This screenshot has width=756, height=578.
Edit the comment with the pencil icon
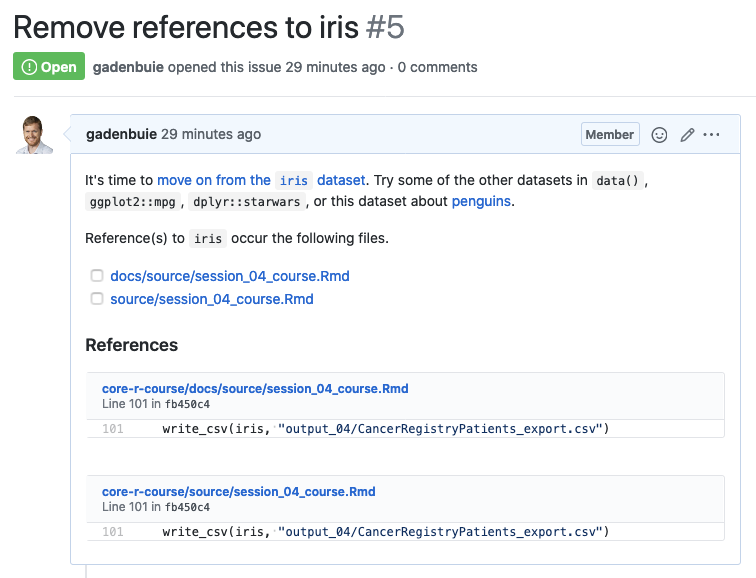pos(687,135)
